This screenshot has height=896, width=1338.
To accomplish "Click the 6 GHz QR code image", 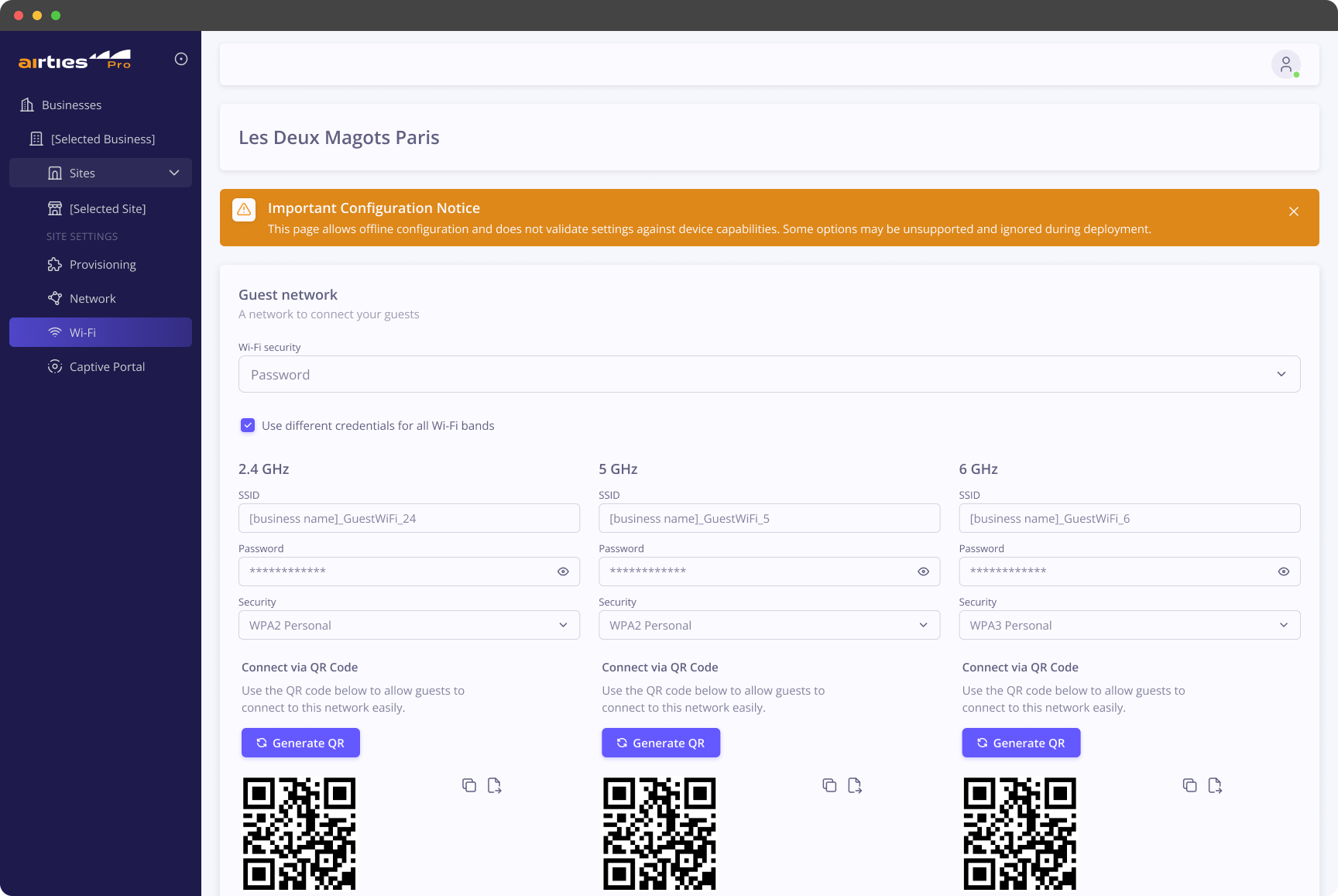I will point(1020,833).
